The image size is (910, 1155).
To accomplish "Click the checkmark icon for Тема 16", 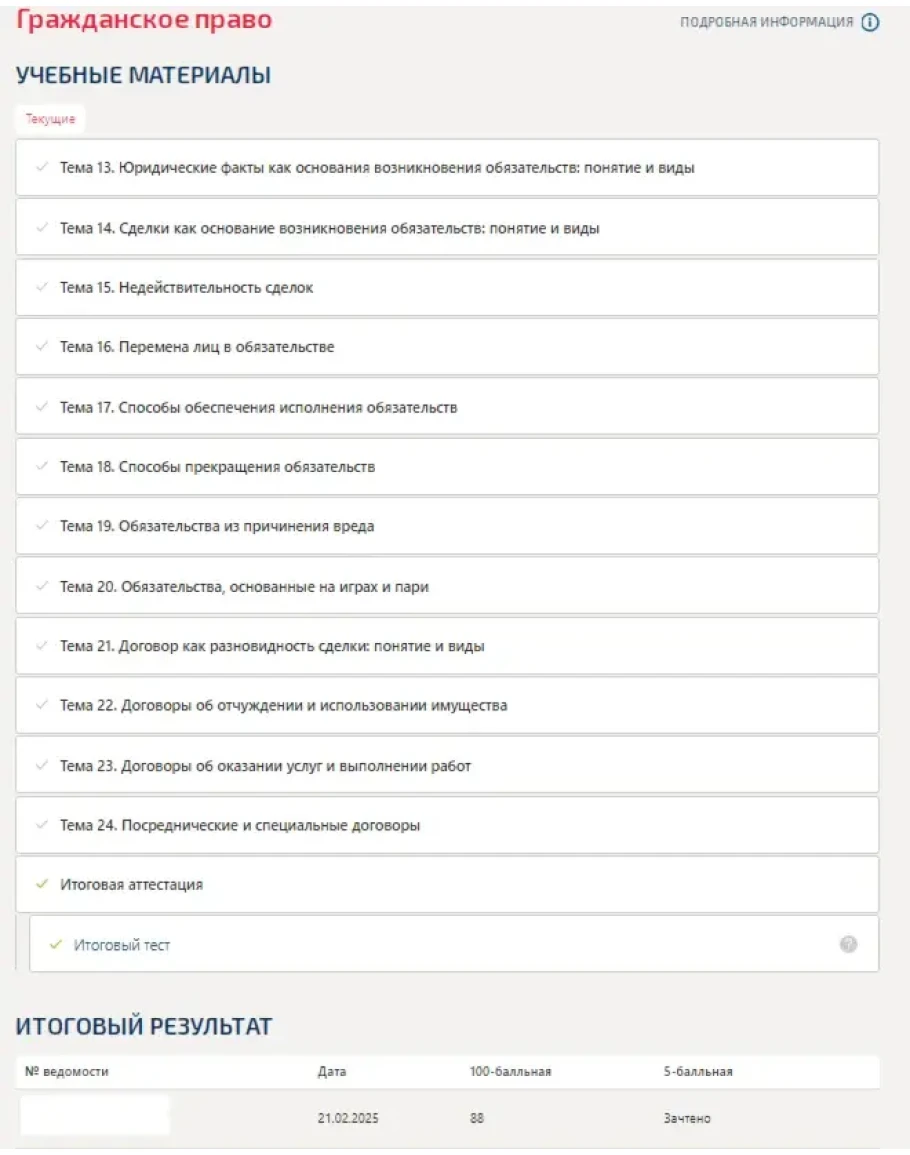I will pos(41,347).
